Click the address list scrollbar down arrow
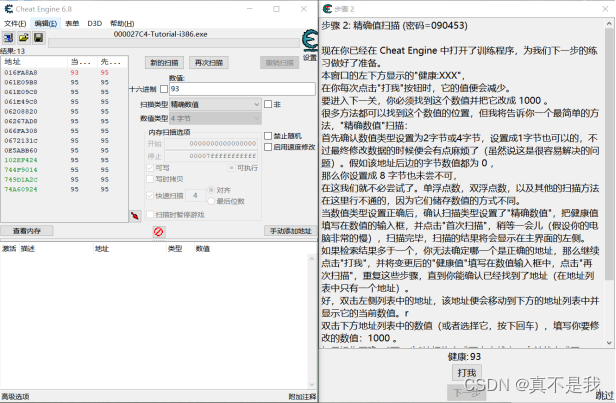Viewport: 616px width, 403px height. pyautogui.click(x=312, y=385)
